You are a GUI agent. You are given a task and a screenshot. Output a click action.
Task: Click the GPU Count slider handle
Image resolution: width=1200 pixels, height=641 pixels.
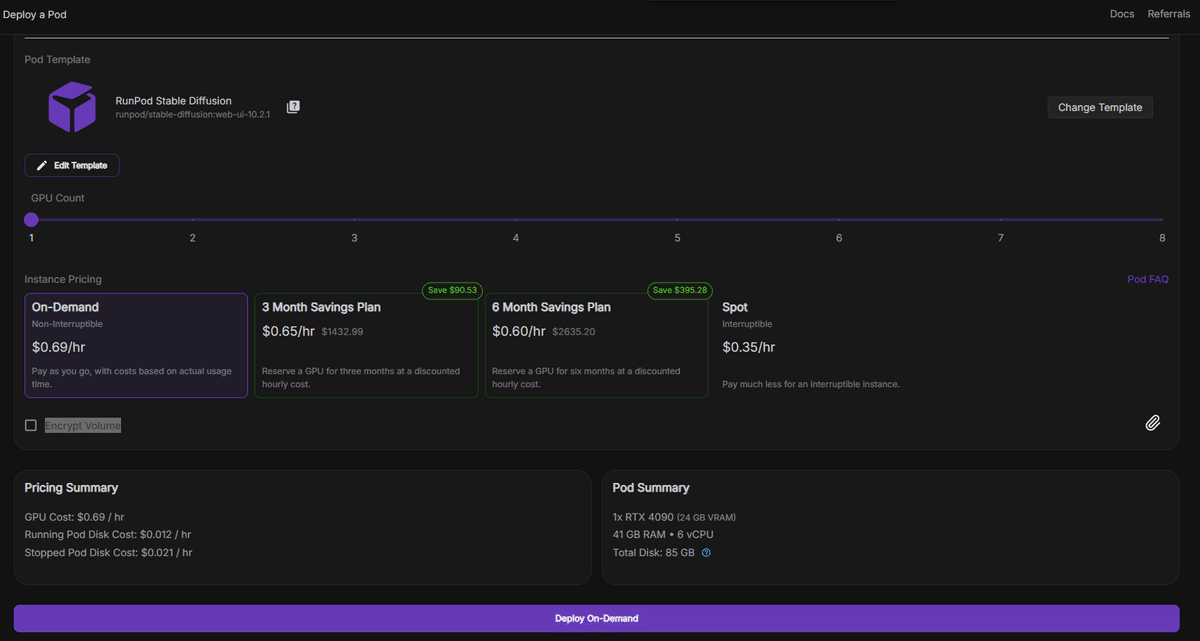click(31, 219)
